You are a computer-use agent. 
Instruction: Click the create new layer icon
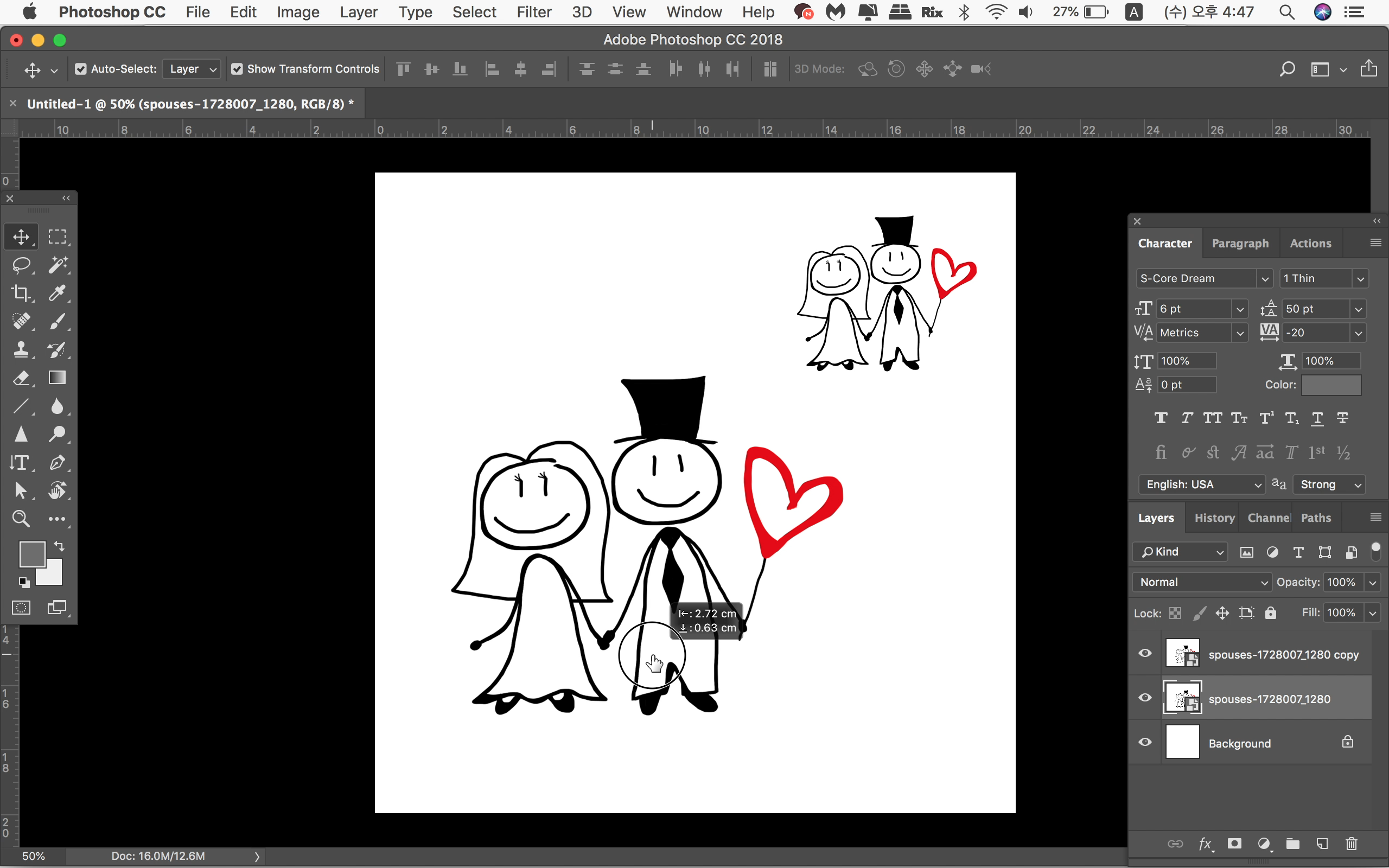pos(1322,843)
